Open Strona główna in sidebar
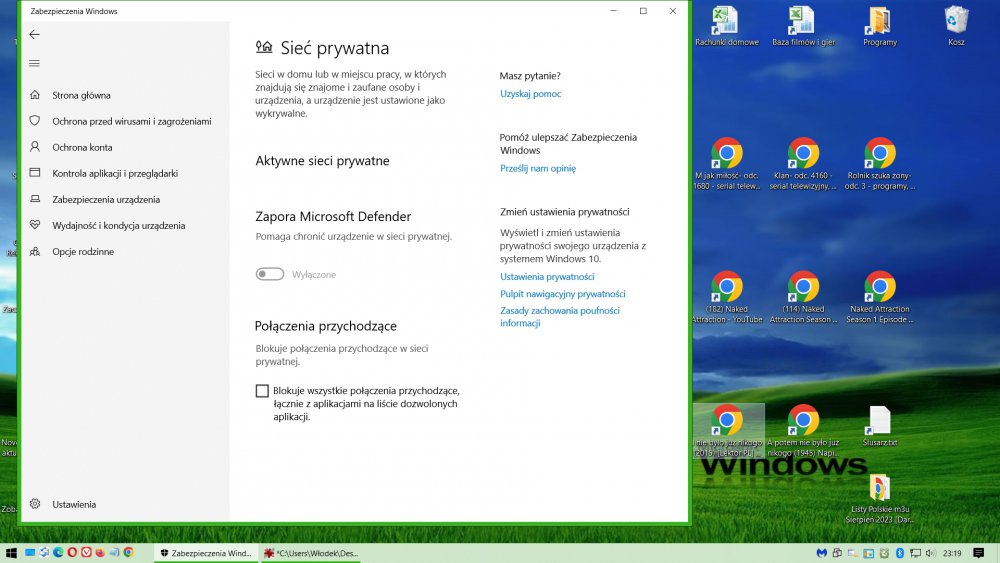This screenshot has height=563, width=1000. point(81,95)
